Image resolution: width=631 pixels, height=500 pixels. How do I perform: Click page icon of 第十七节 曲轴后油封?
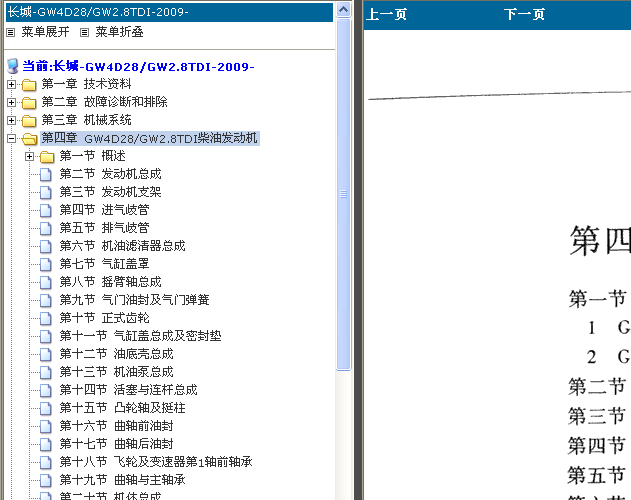coord(46,444)
